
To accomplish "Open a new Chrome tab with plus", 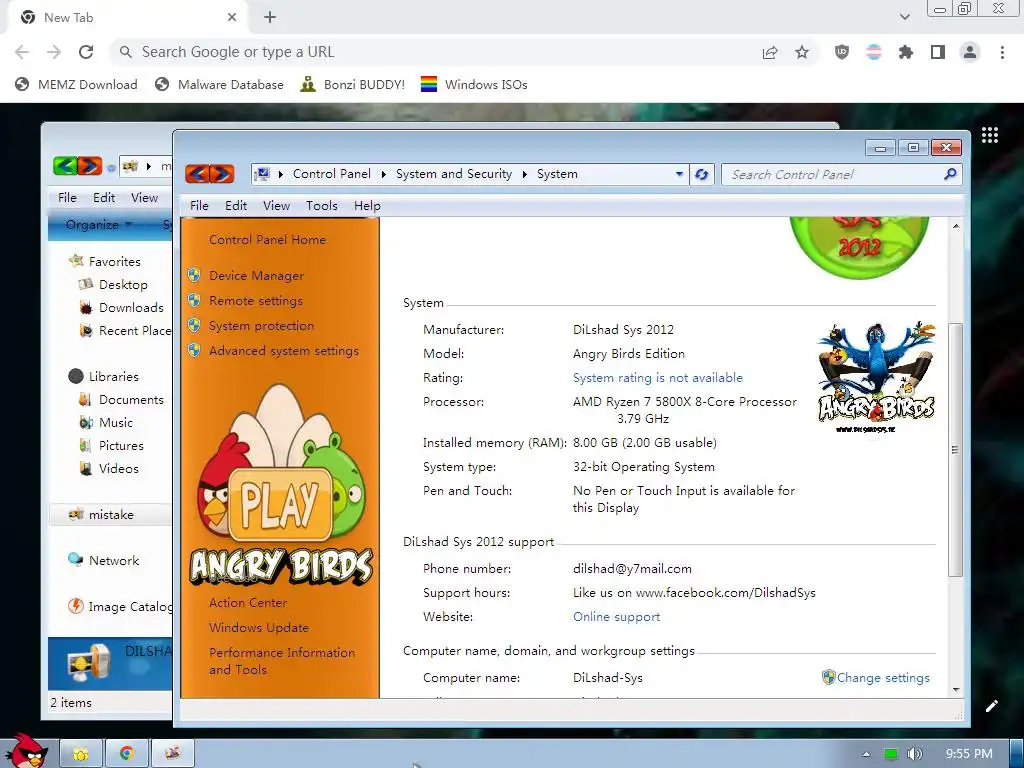I will tap(270, 18).
